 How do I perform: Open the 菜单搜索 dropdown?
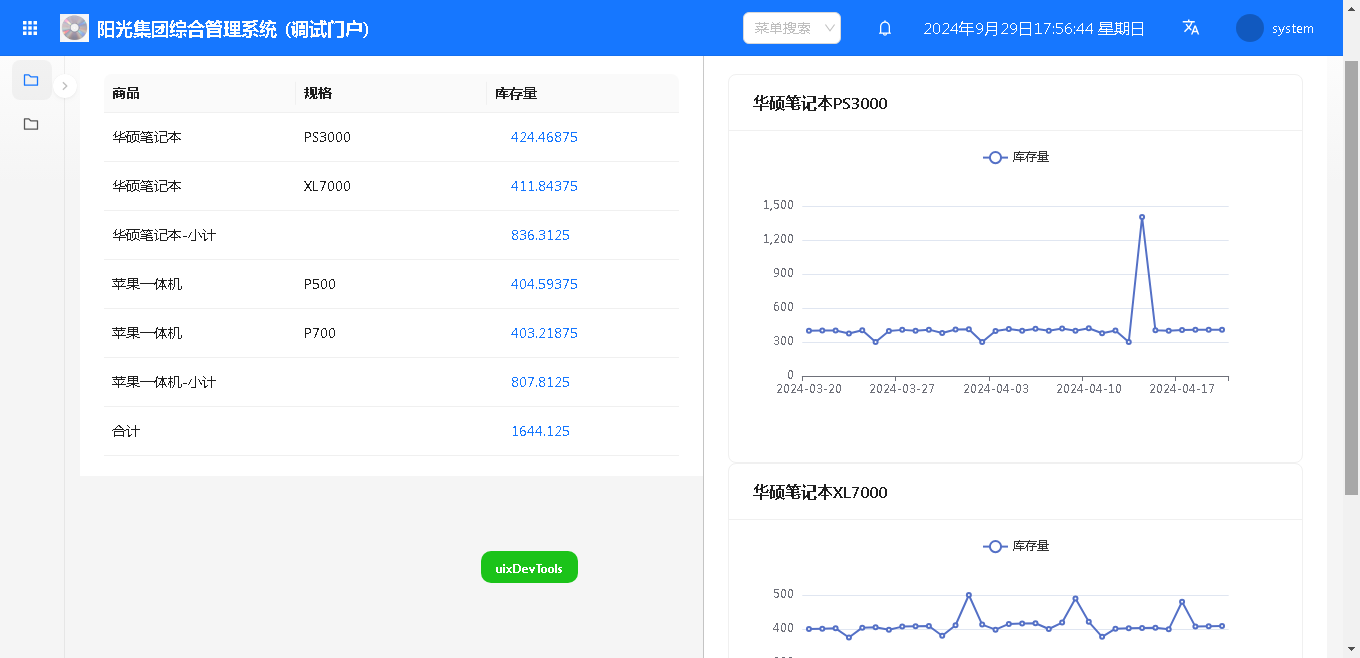pos(792,28)
